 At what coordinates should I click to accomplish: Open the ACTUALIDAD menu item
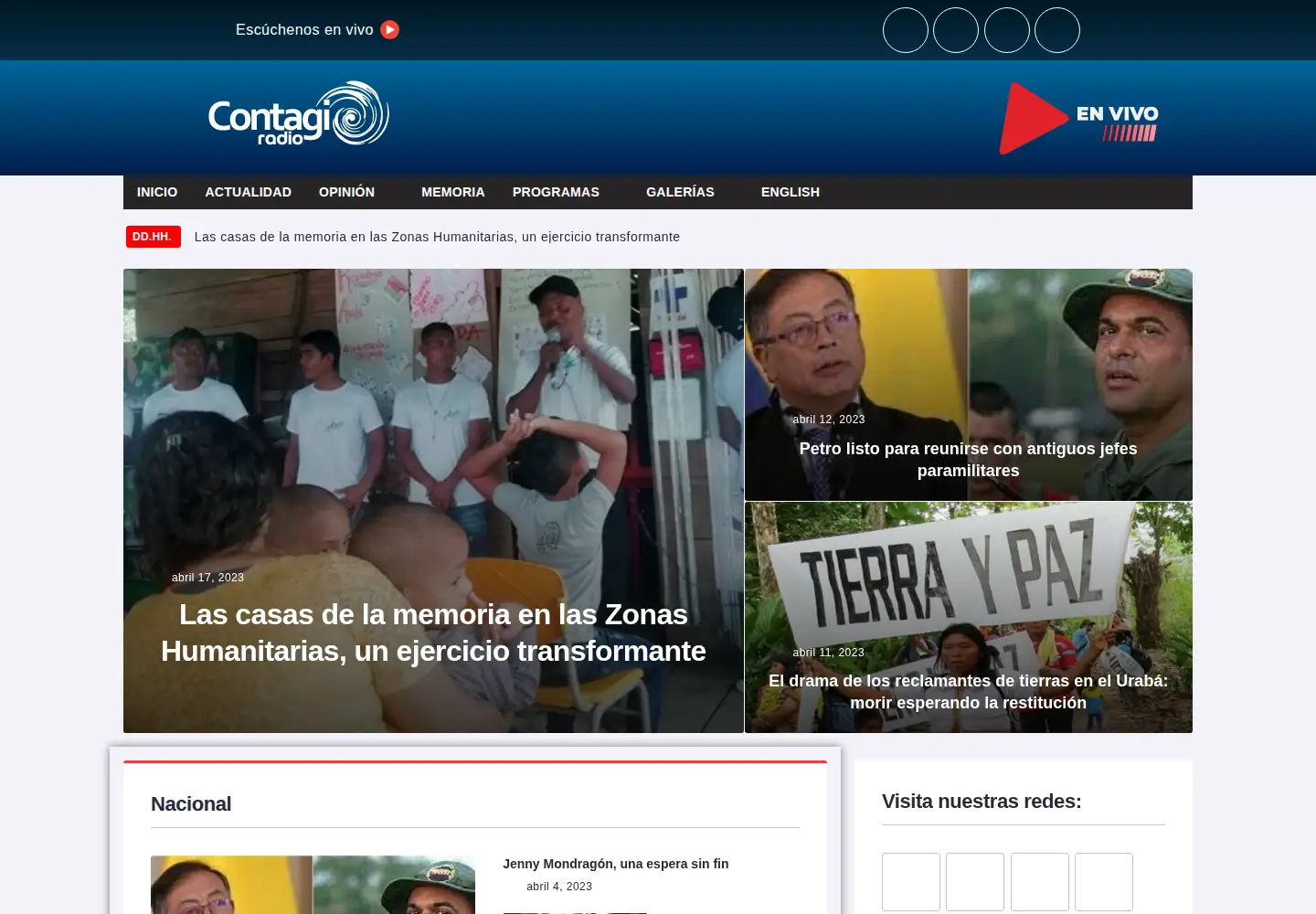click(x=249, y=192)
